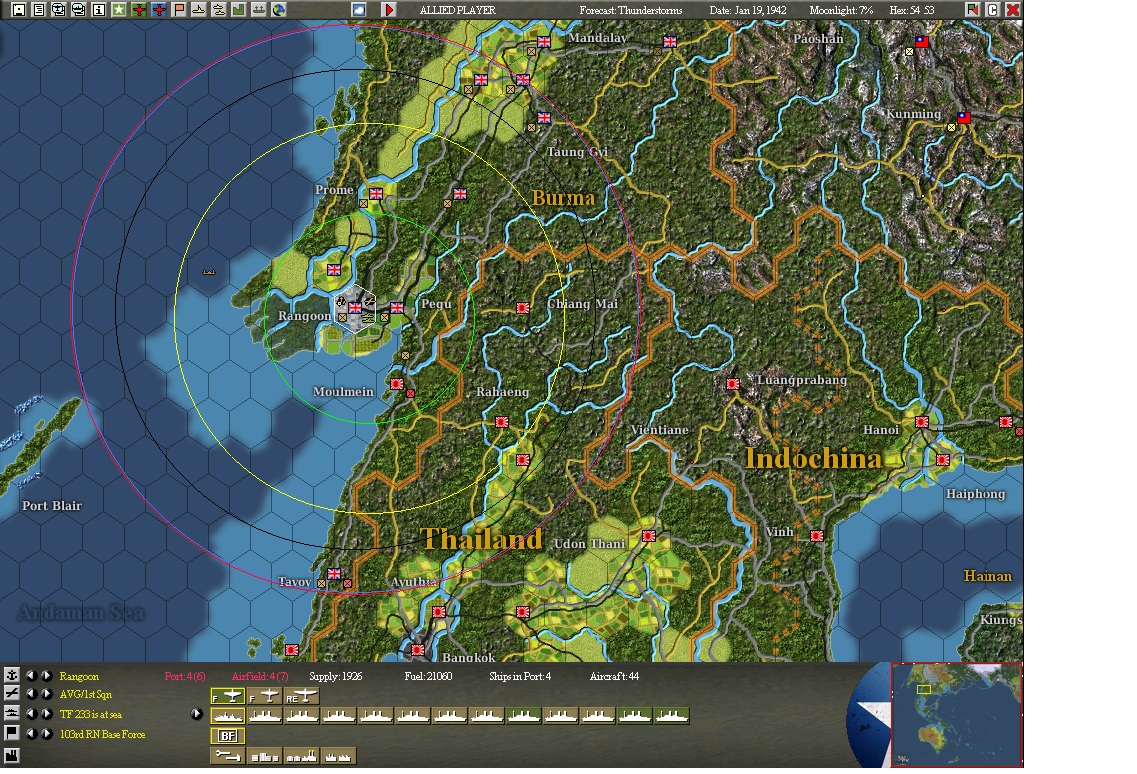Go to previous base before Rangoon

[x=30, y=675]
